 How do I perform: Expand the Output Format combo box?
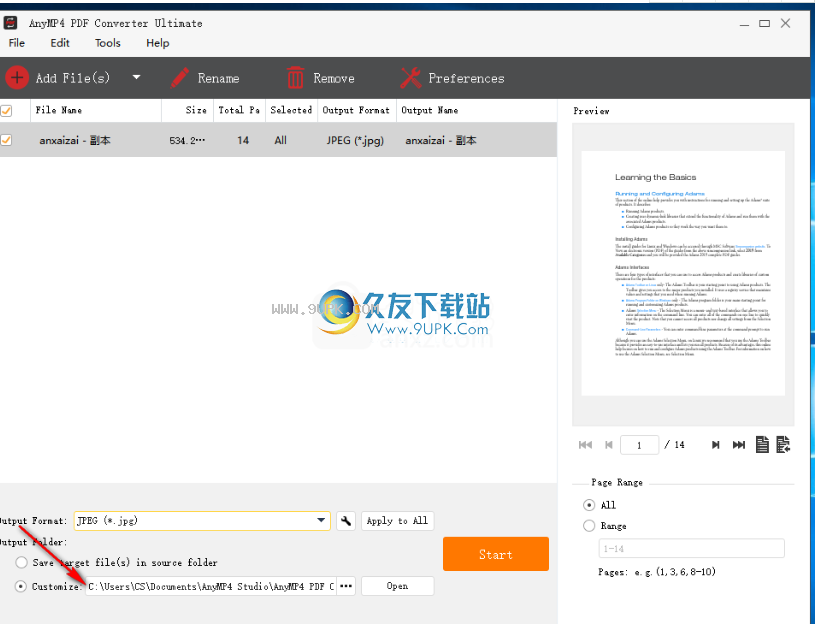[202, 521]
